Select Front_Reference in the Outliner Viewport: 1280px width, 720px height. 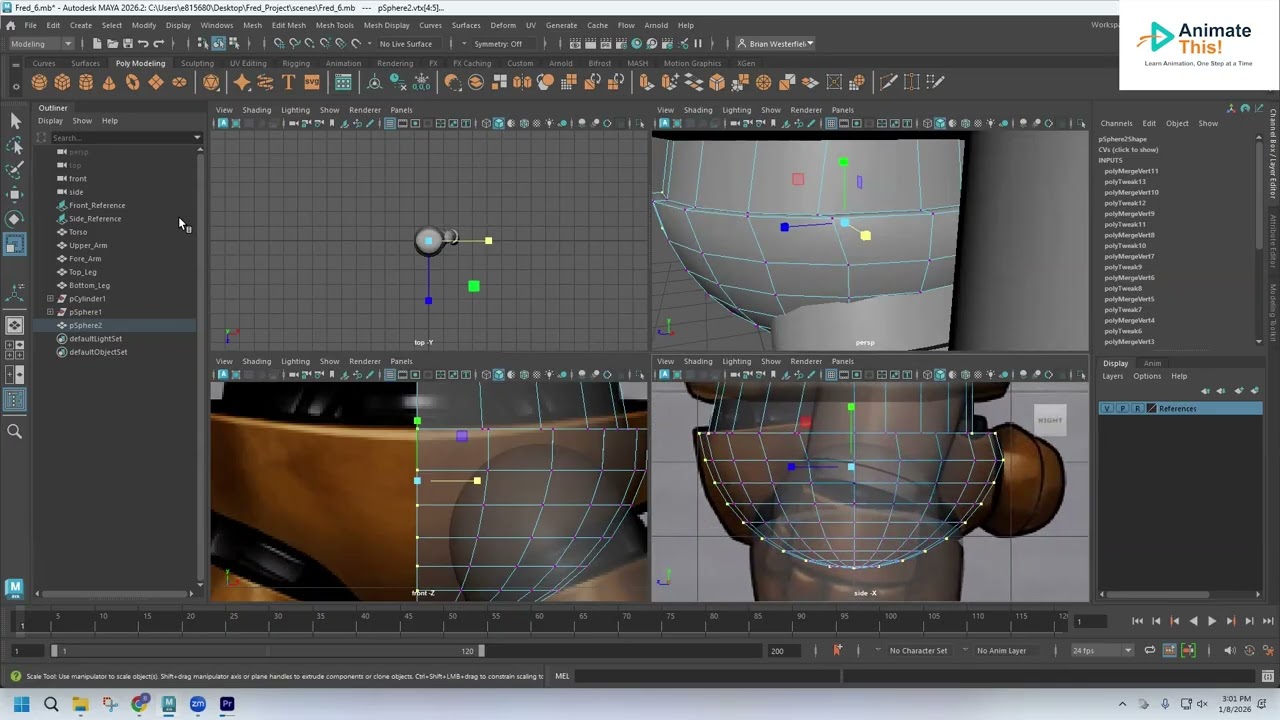tap(97, 205)
